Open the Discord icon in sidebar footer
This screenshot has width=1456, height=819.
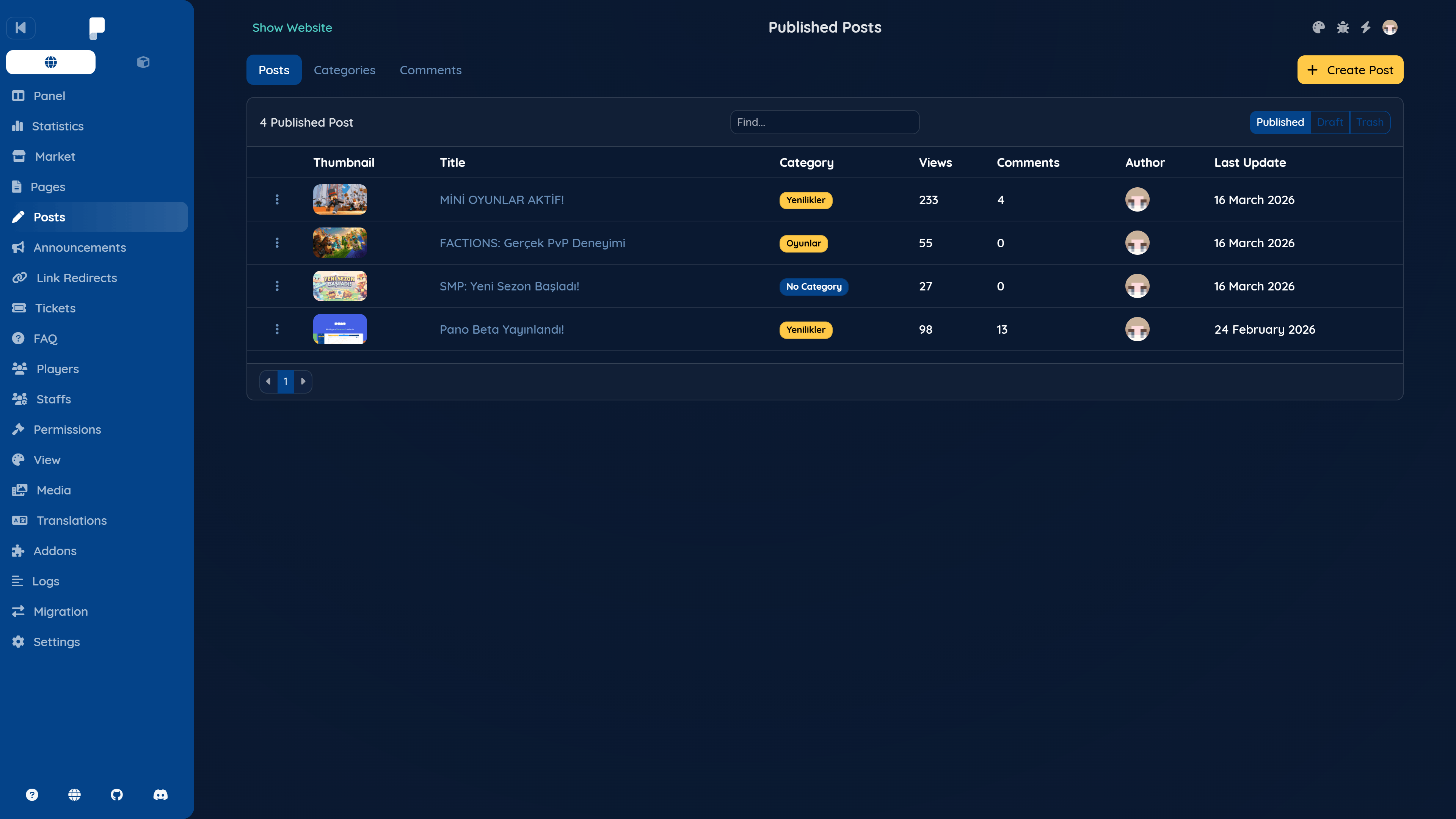point(160,795)
